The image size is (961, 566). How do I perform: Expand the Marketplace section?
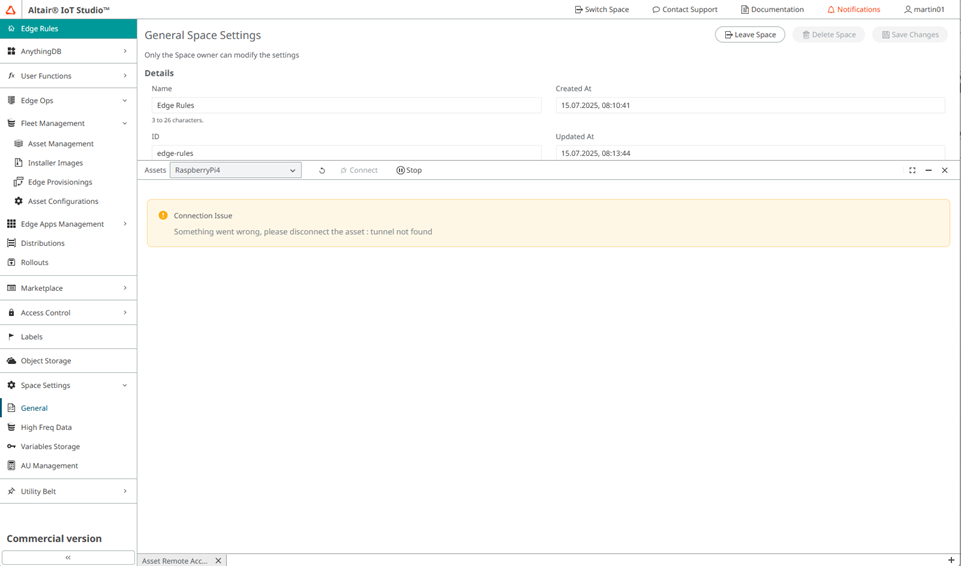click(68, 288)
